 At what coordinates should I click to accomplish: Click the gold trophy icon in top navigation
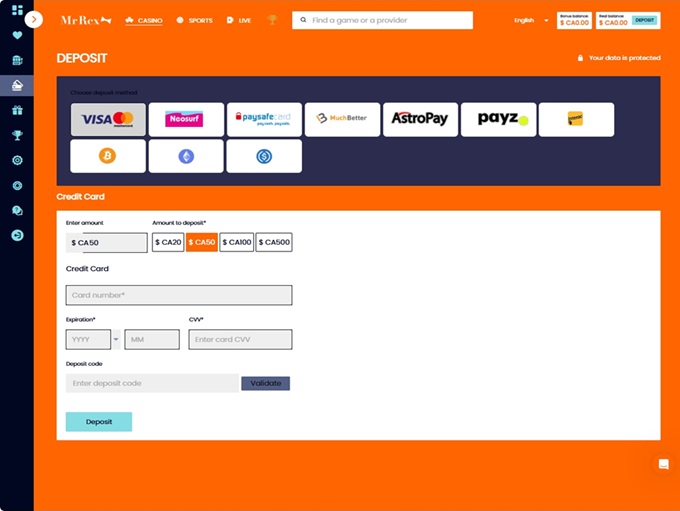(x=272, y=20)
